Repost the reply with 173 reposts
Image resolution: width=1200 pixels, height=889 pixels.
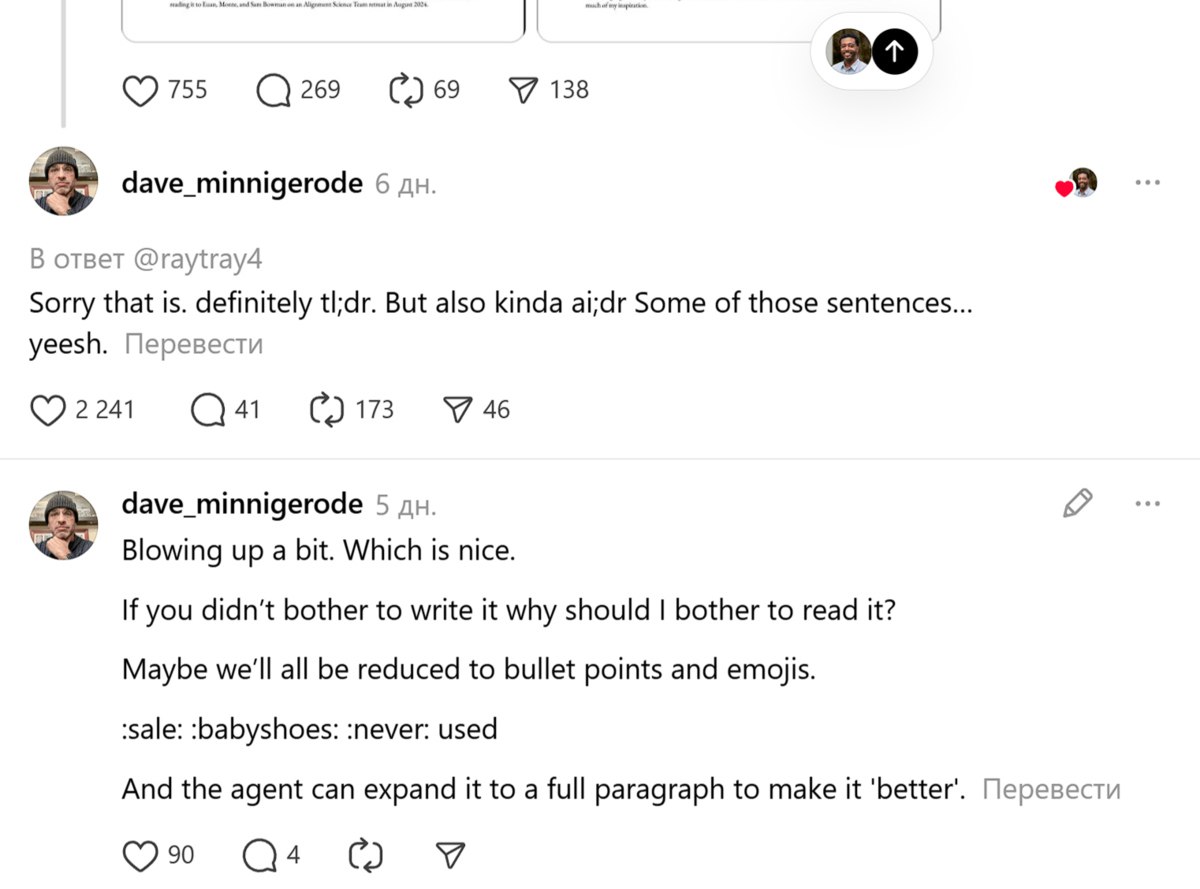tap(327, 410)
